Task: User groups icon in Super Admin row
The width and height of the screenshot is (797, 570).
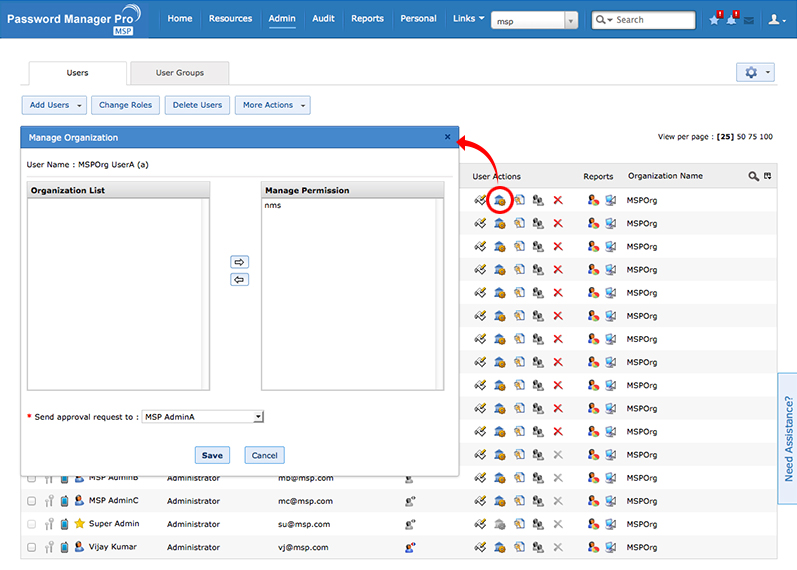Action: pos(538,524)
